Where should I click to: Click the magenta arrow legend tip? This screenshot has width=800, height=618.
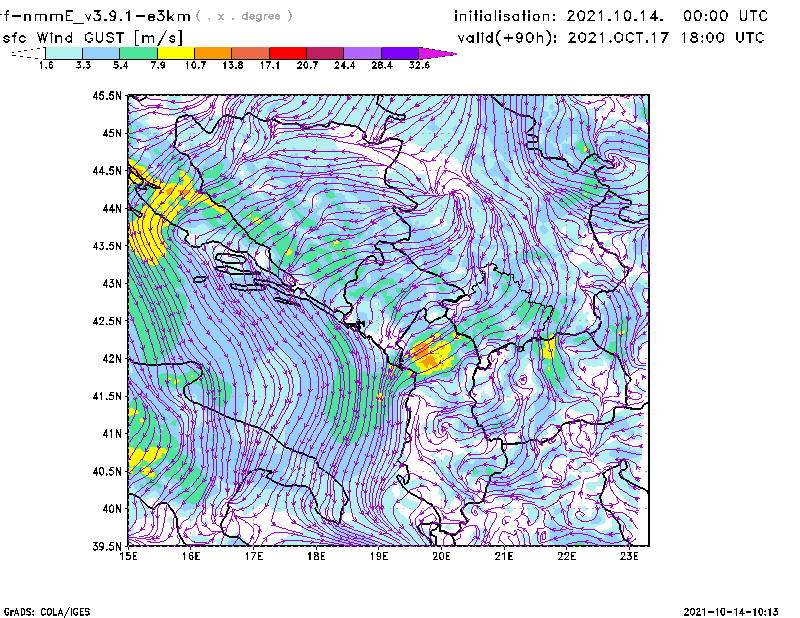(437, 53)
